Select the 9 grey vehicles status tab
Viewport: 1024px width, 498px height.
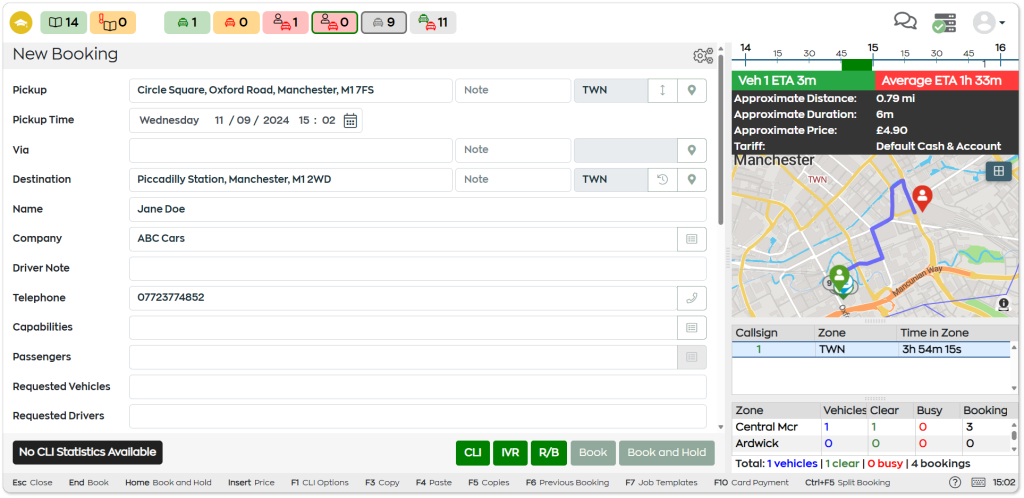pos(383,22)
